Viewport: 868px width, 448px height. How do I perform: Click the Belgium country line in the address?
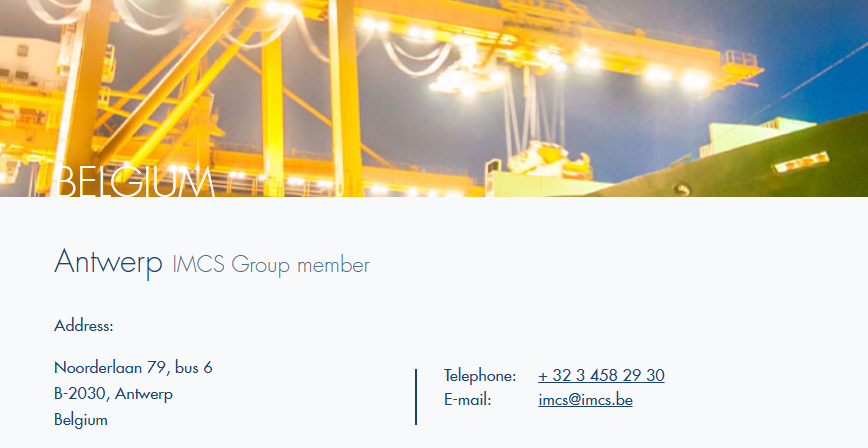click(x=81, y=420)
